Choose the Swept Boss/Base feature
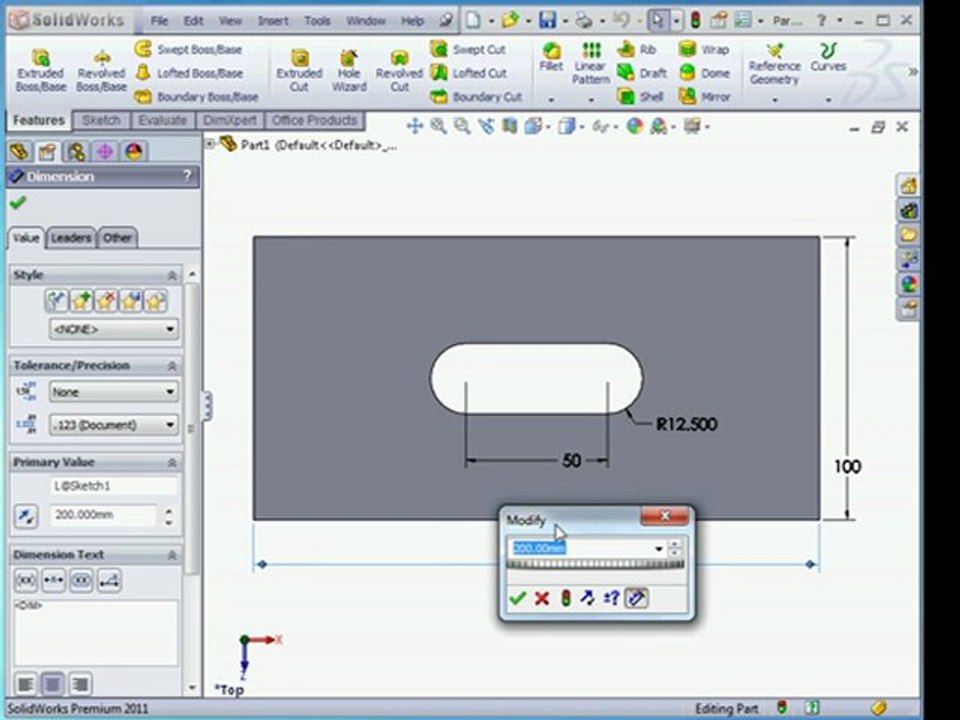Image resolution: width=960 pixels, height=720 pixels. 189,49
